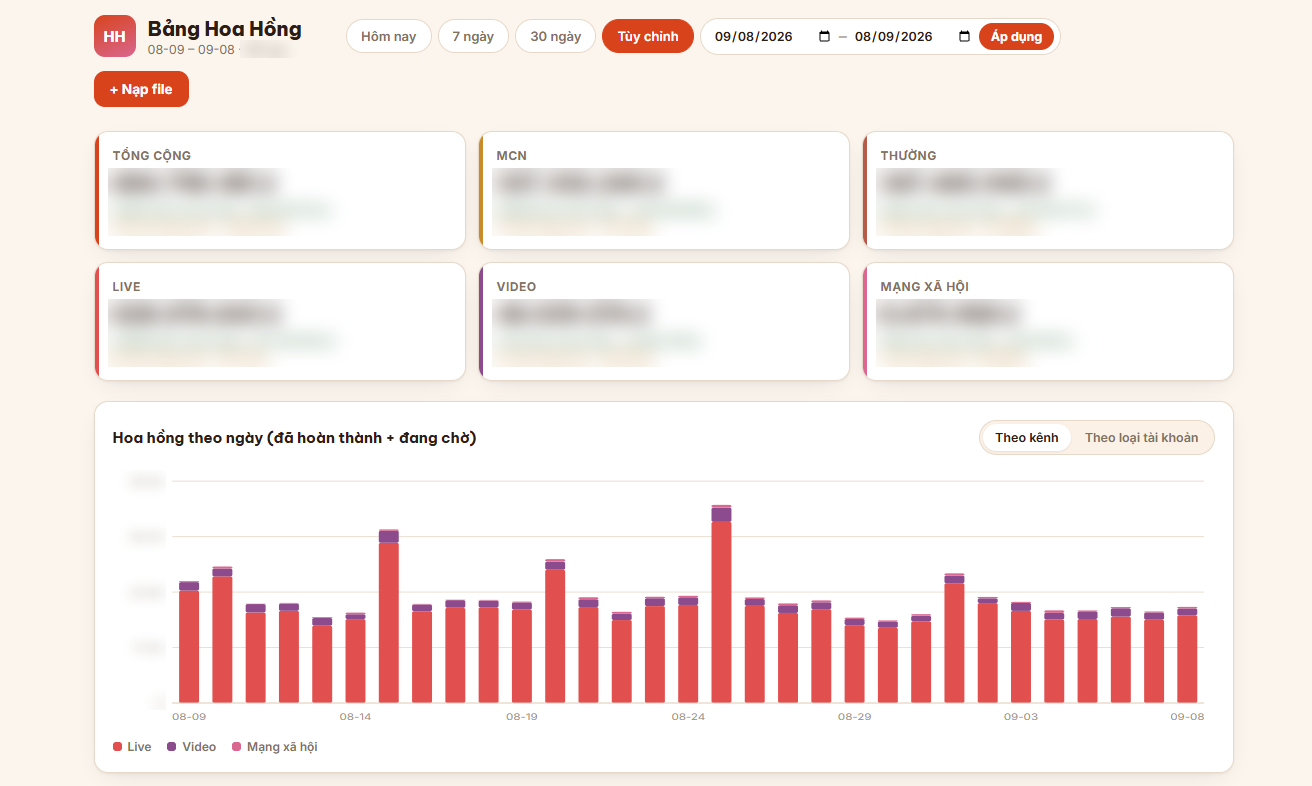Image resolution: width=1312 pixels, height=786 pixels.
Task: Choose the 30 ngày range
Action: coord(556,37)
